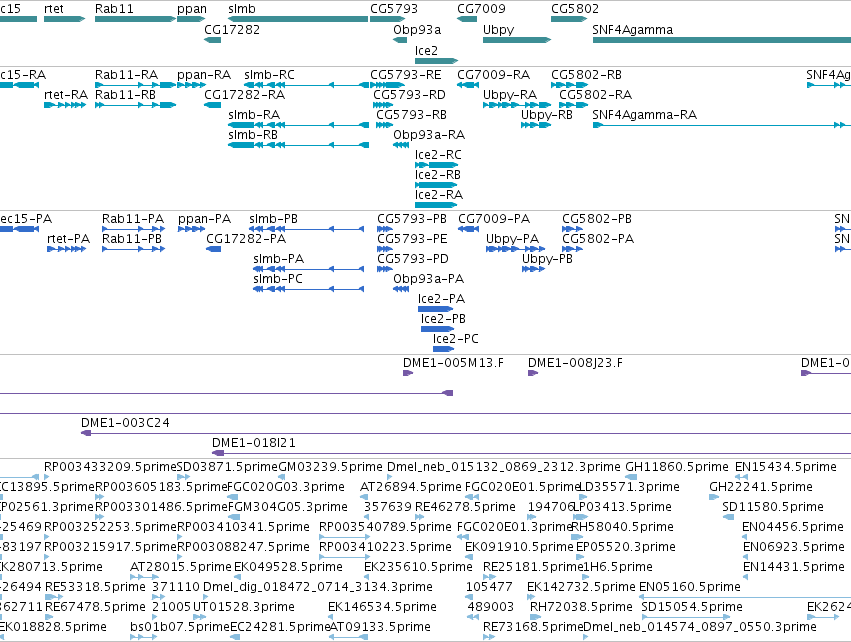Click the DME1-003C24 BAC label
Image resolution: width=851 pixels, height=642 pixels.
(x=125, y=423)
